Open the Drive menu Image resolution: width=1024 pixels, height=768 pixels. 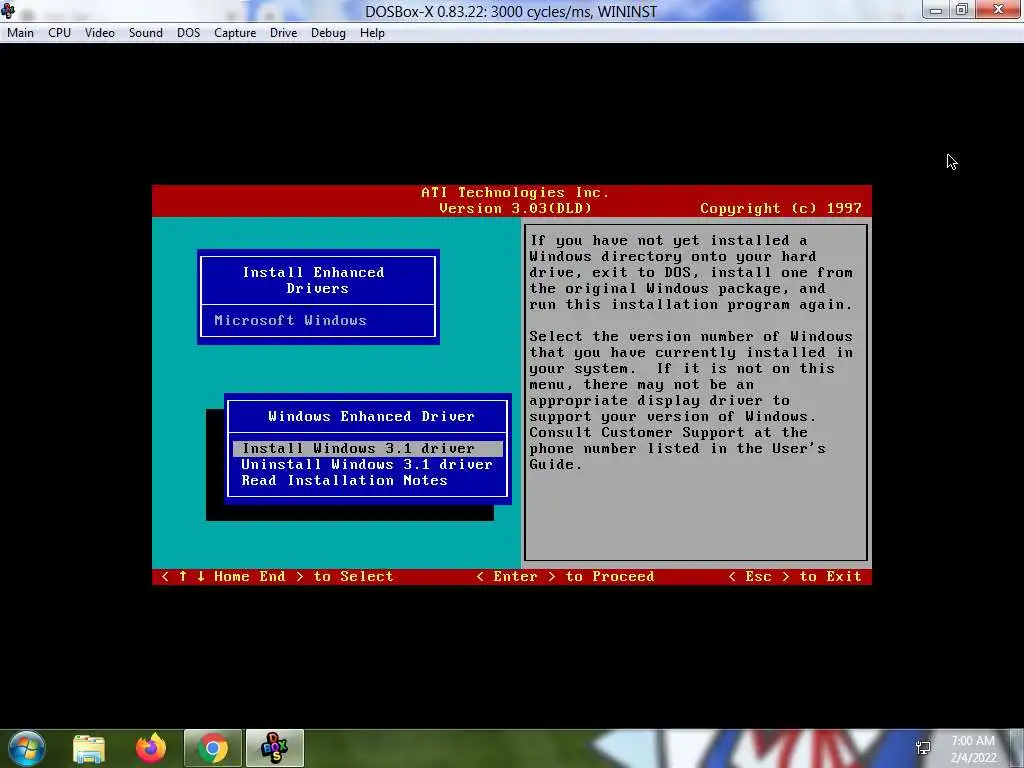(283, 33)
